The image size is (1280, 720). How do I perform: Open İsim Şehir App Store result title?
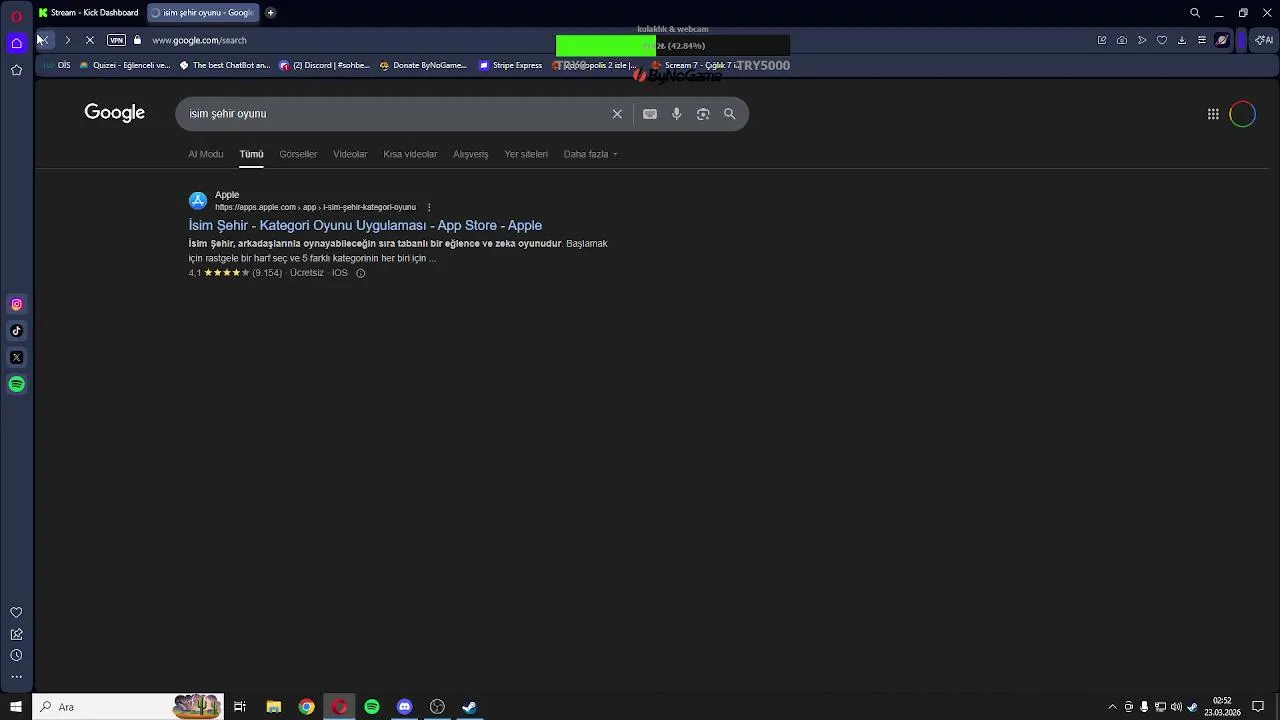click(365, 225)
